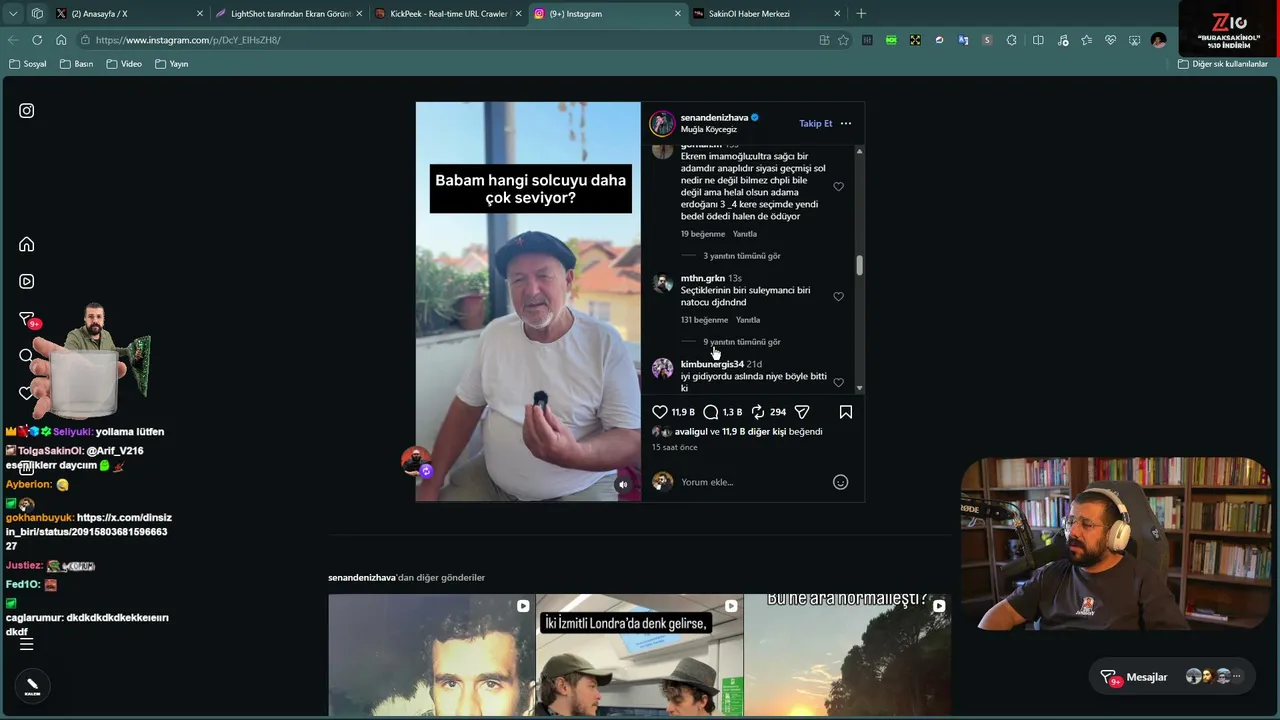
Task: Open the sidebar hamburger More menu
Action: [27, 644]
